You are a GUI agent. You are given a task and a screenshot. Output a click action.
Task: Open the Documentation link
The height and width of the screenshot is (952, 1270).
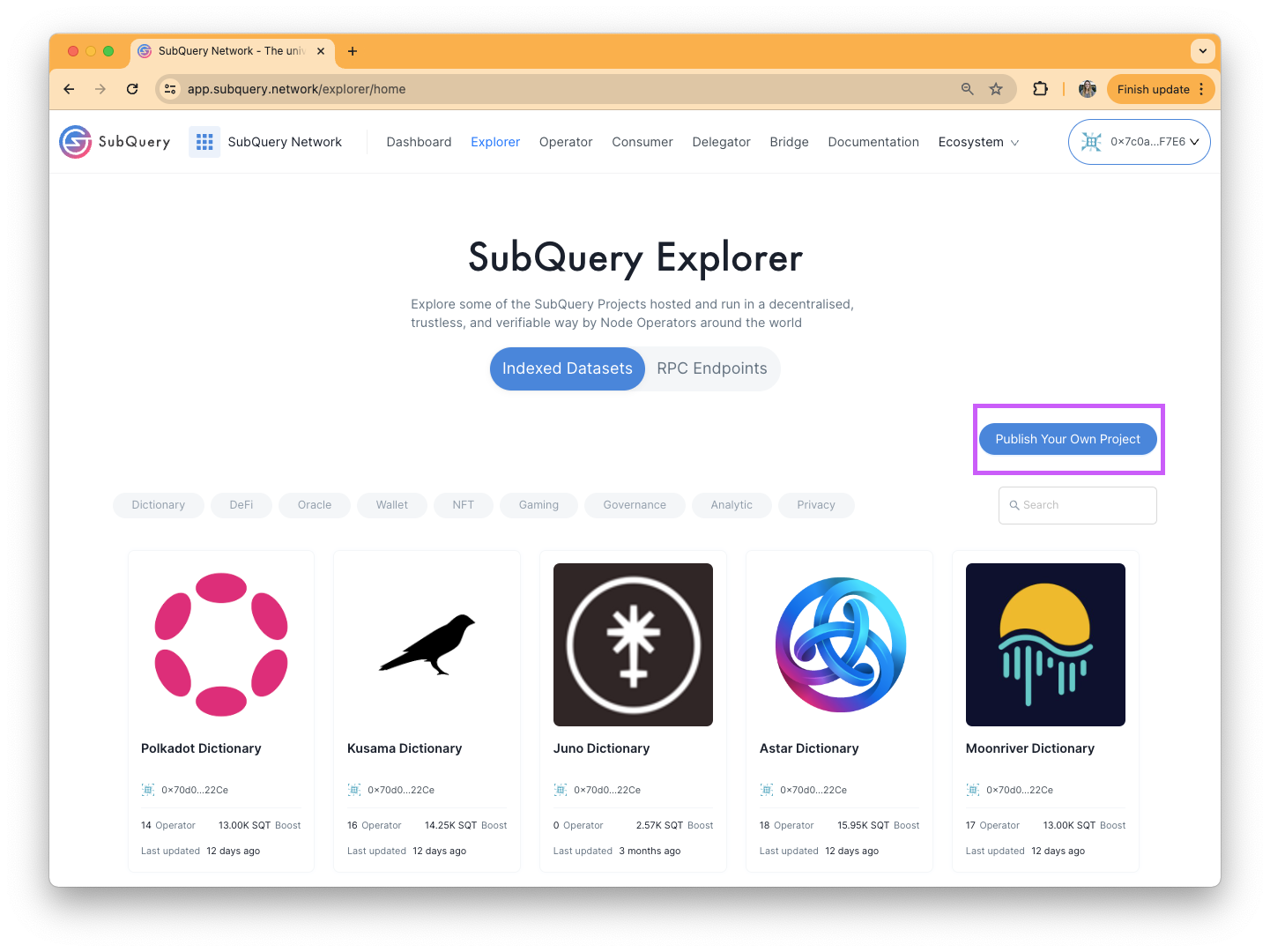tap(873, 142)
